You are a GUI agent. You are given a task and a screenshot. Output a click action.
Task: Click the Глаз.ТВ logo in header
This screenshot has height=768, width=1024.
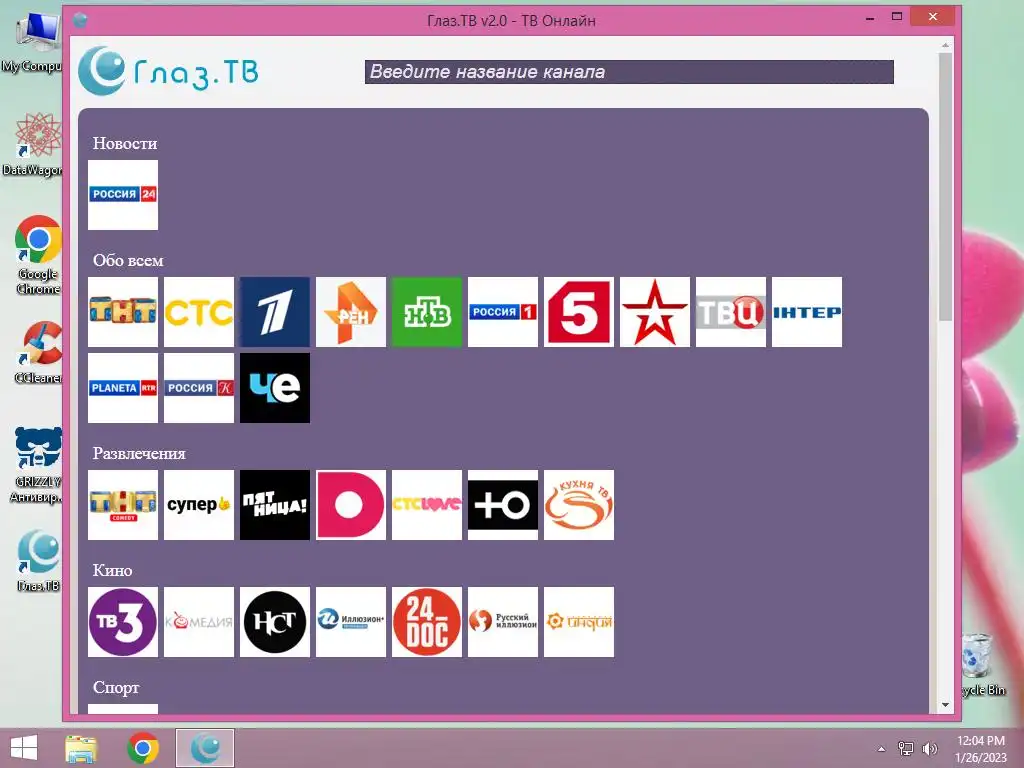pos(168,71)
